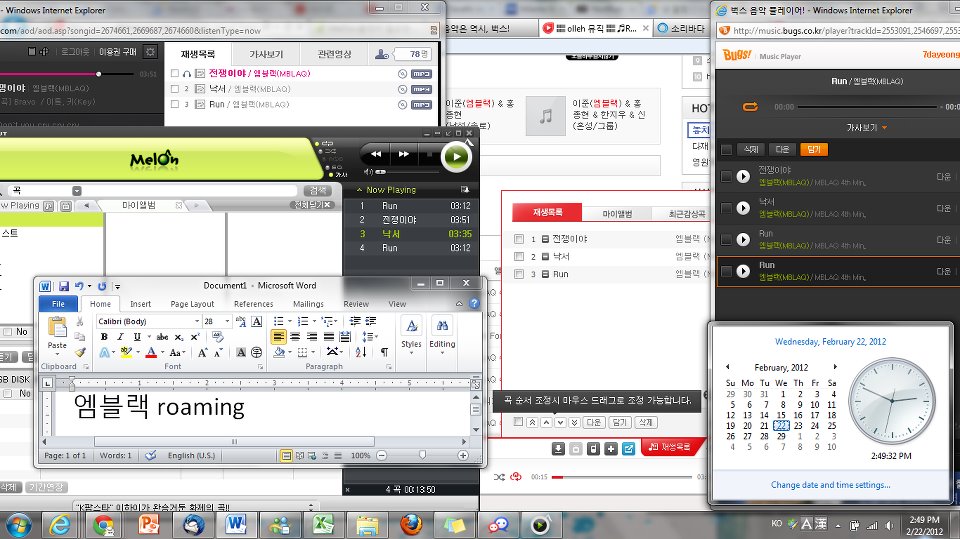The height and width of the screenshot is (539, 960).
Task: Click the red 재생목록 button on the web player
Action: (672, 447)
